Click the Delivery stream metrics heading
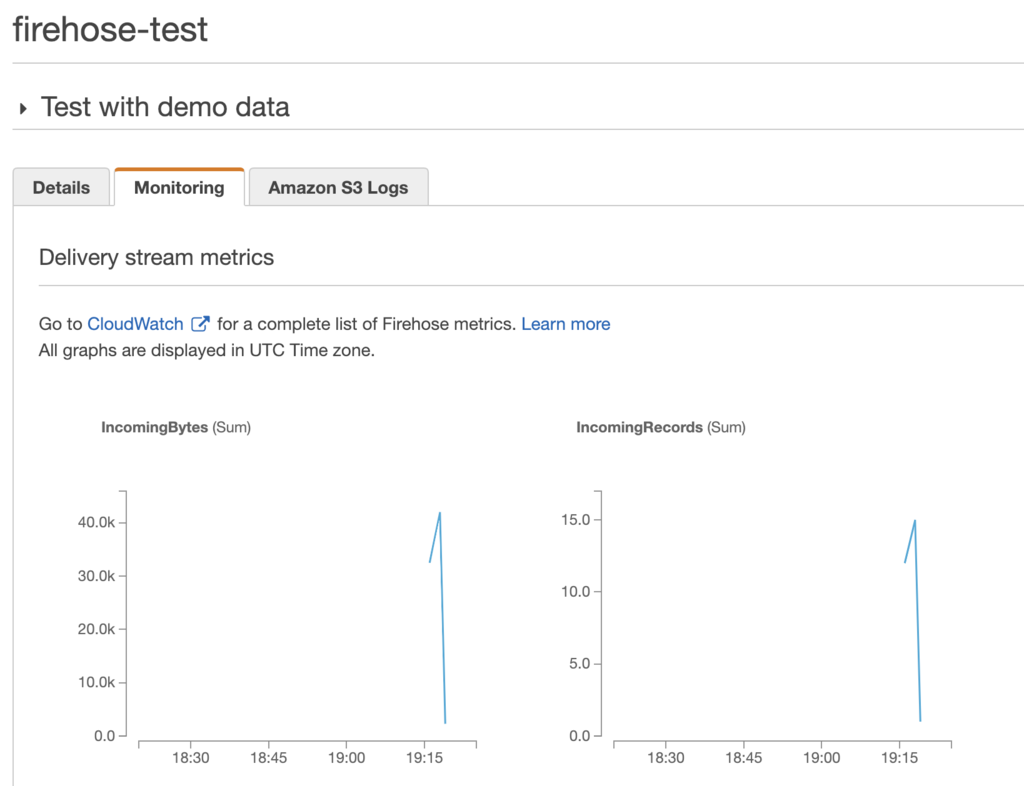 (x=156, y=257)
